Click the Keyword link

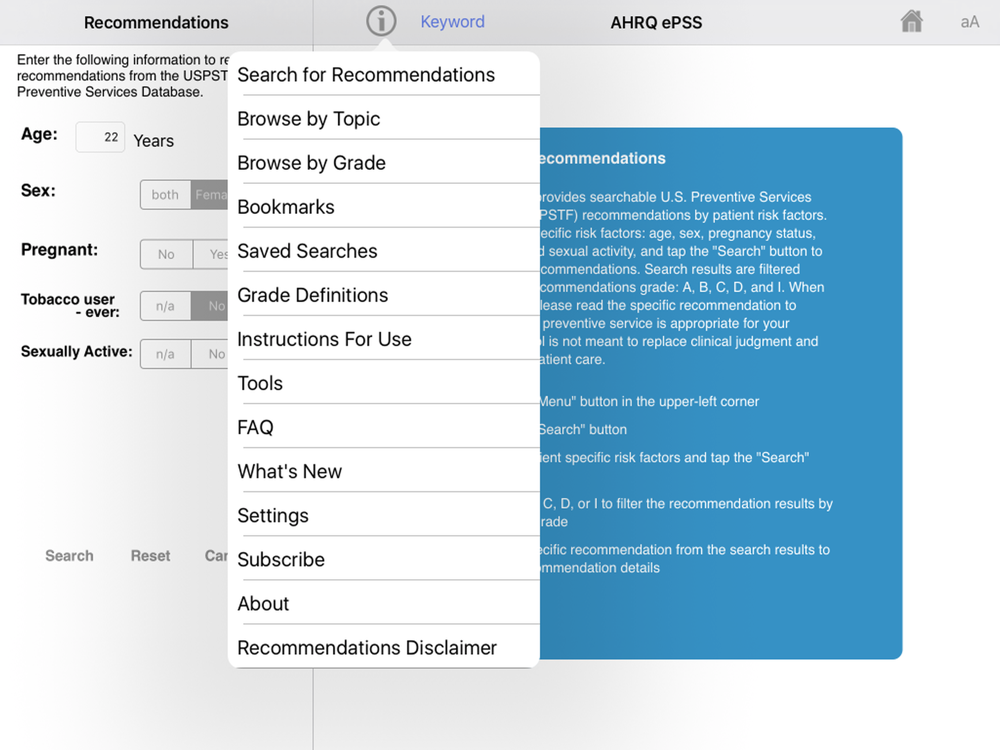452,22
